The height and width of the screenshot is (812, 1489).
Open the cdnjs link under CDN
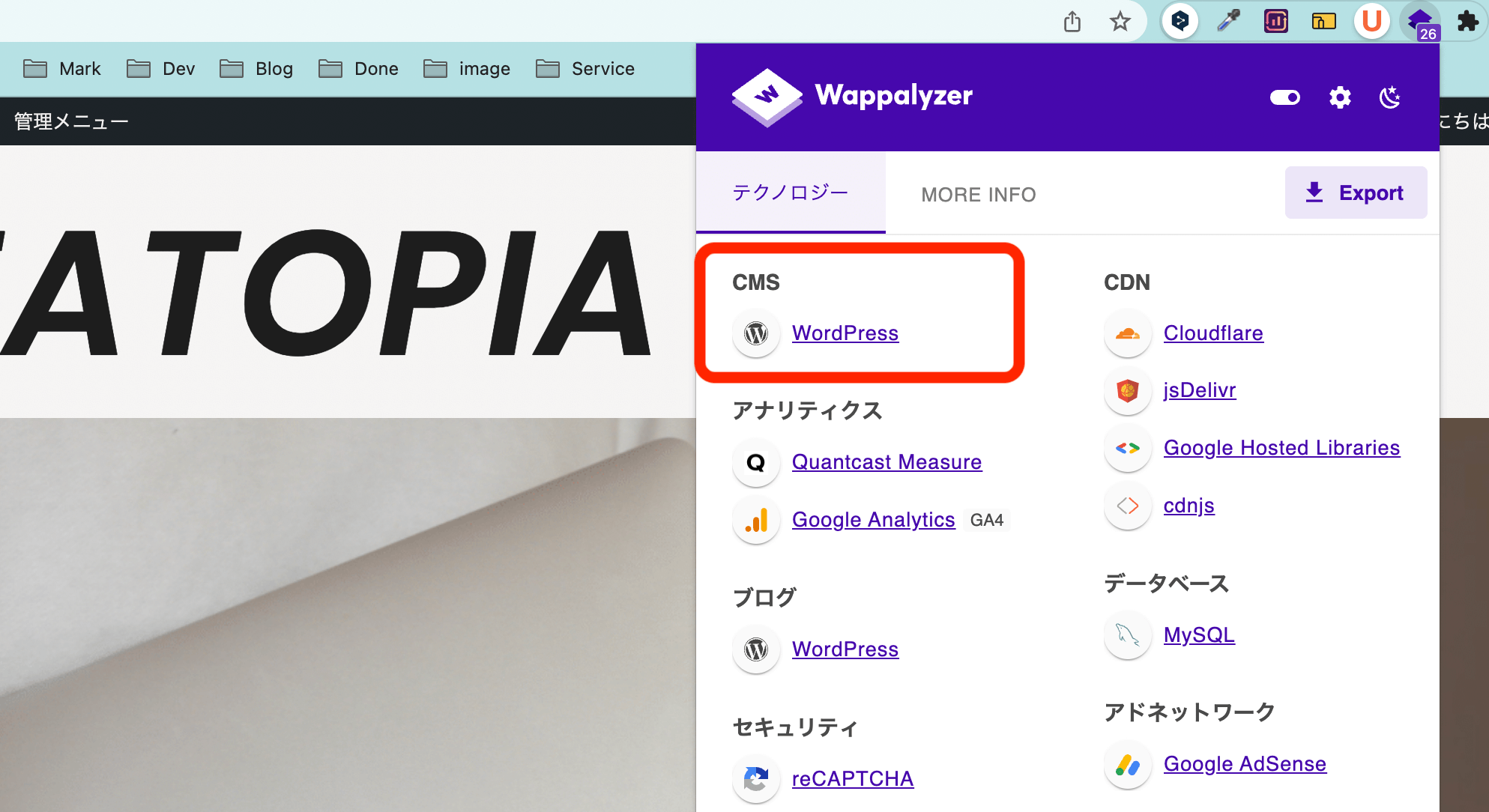click(1189, 505)
